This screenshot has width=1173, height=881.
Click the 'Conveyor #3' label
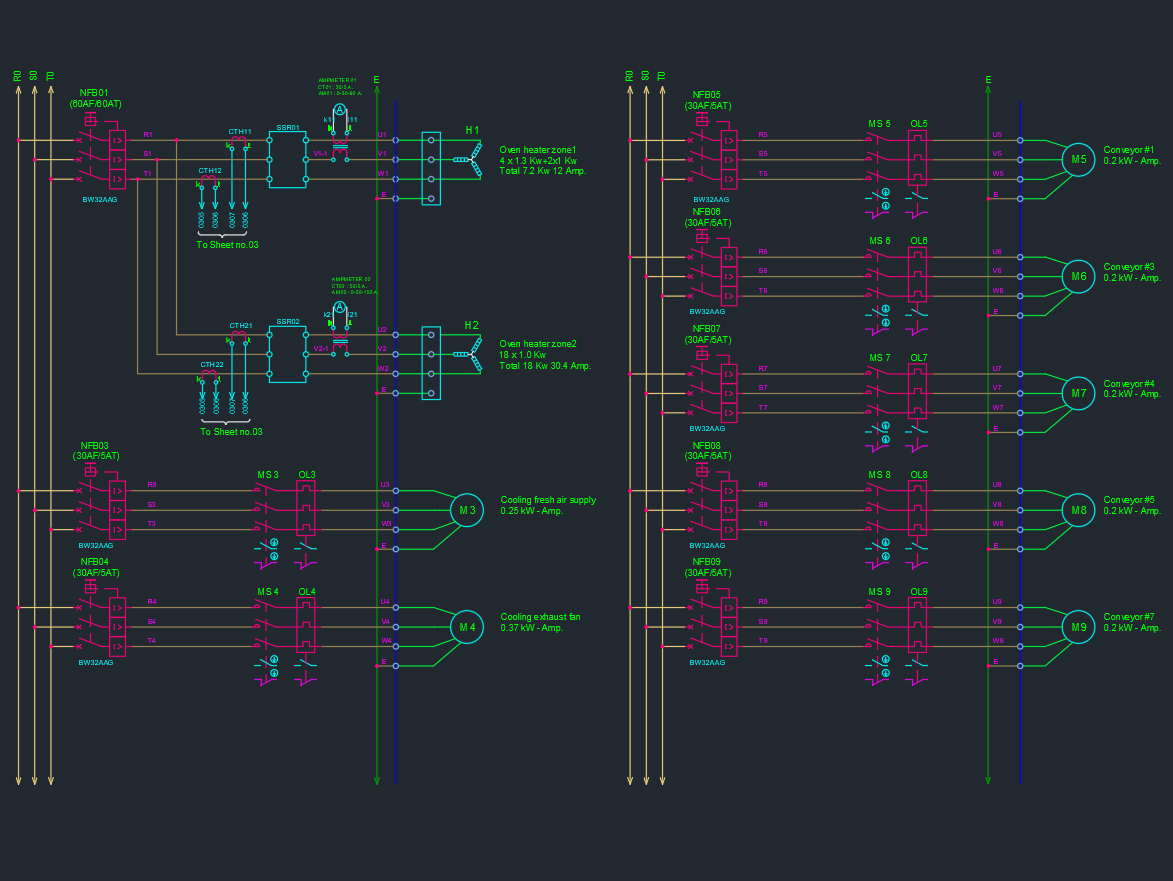pyautogui.click(x=1129, y=266)
